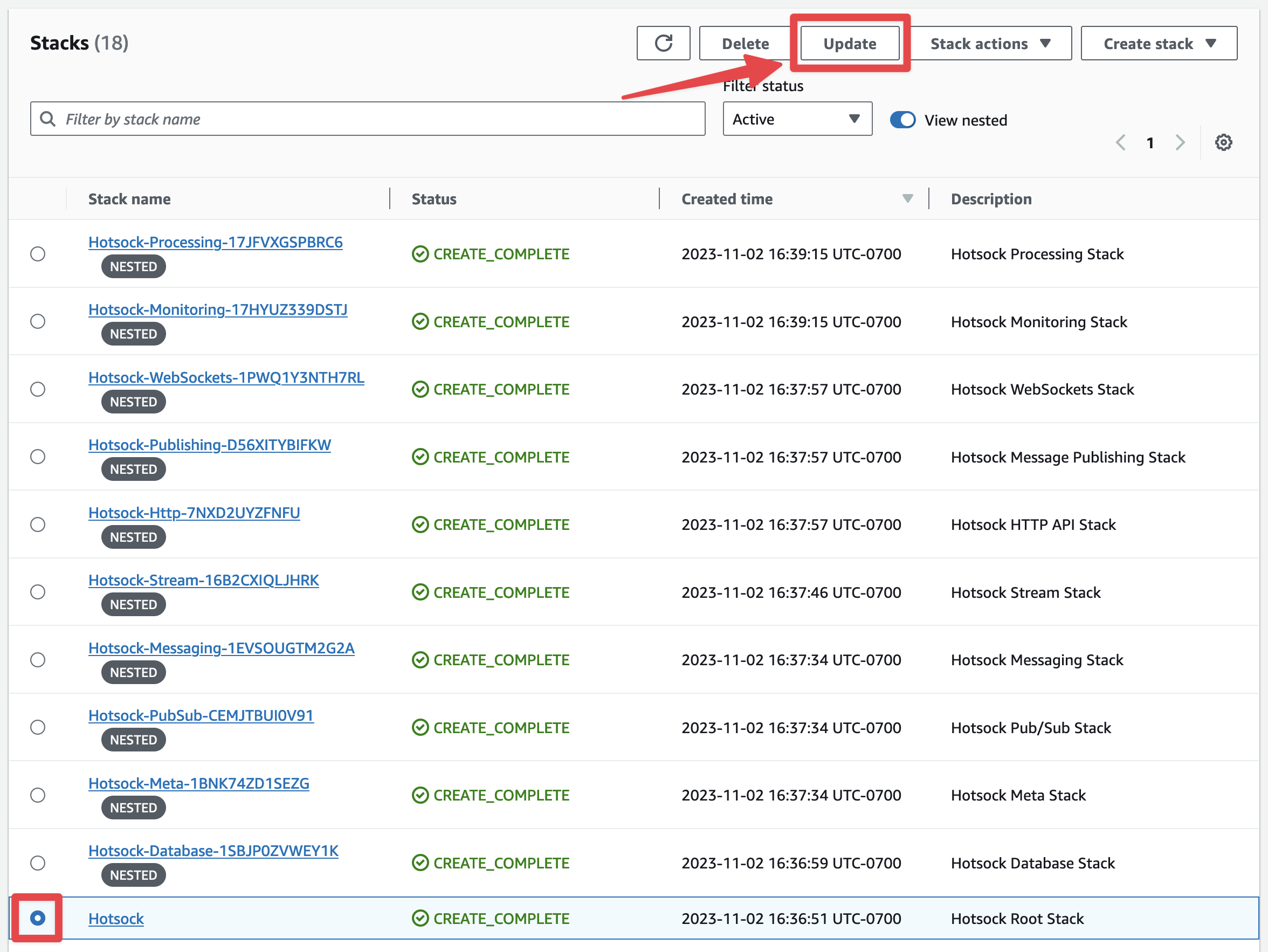Select Hotsock-PubSub stack radio button

point(38,727)
